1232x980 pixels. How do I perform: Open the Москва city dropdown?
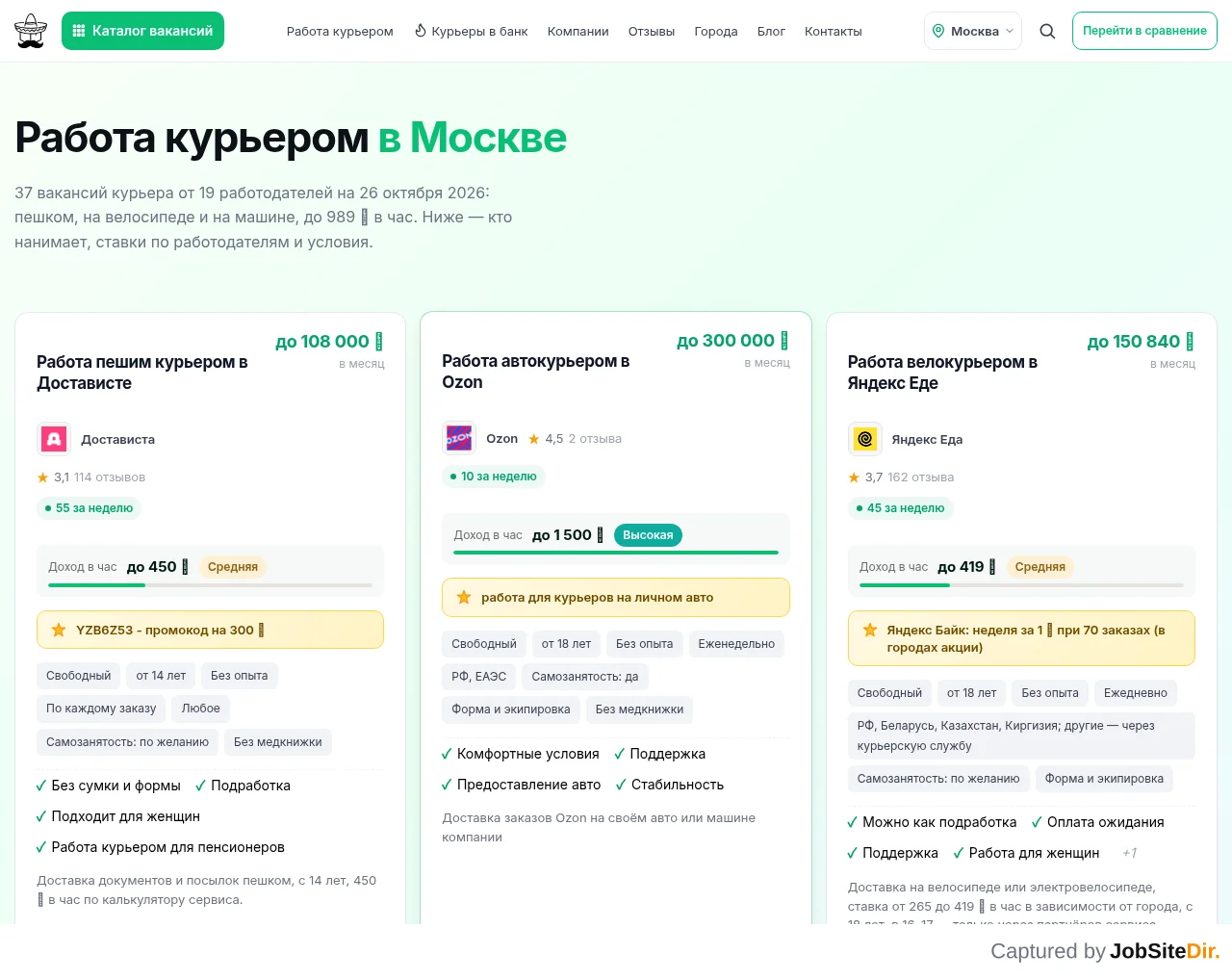(973, 31)
